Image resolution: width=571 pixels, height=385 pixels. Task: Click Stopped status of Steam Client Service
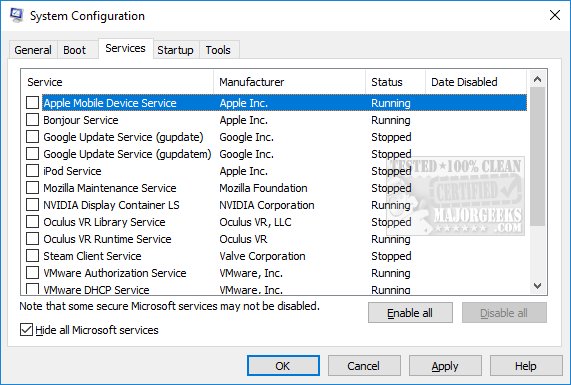[391, 256]
